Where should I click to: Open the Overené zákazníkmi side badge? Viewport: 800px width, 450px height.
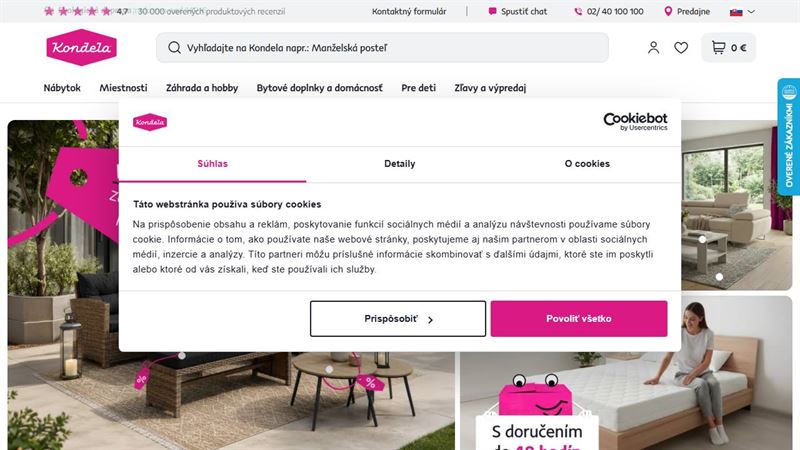pos(789,137)
